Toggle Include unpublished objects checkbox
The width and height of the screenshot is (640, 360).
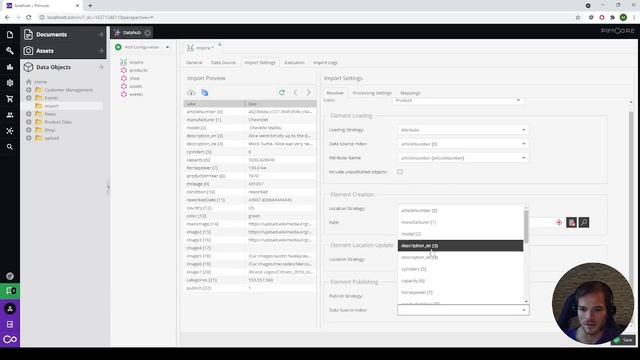coord(400,172)
